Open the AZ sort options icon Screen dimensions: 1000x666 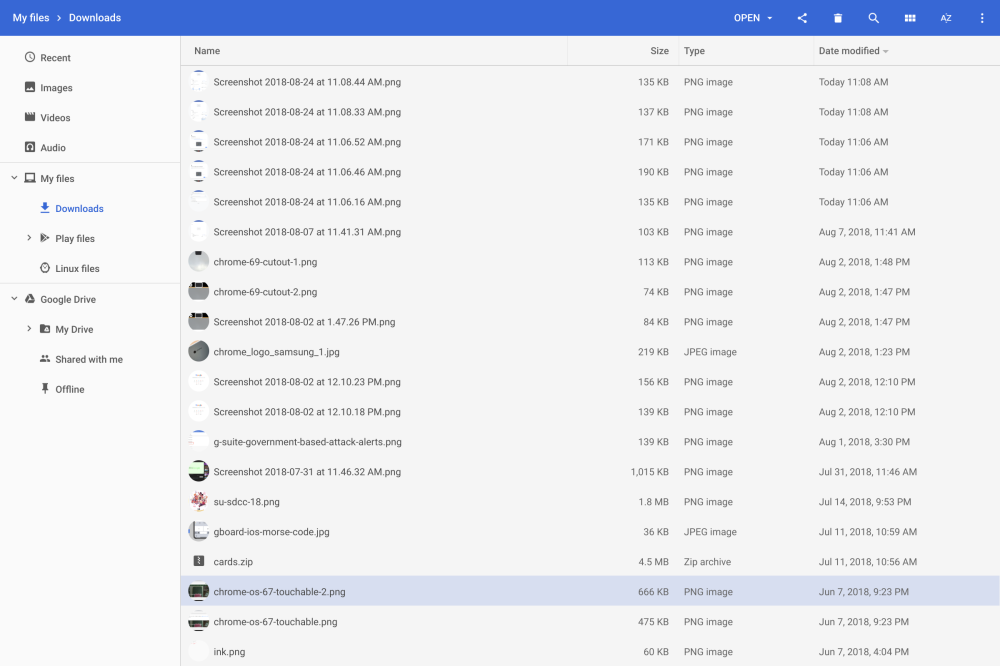[946, 18]
